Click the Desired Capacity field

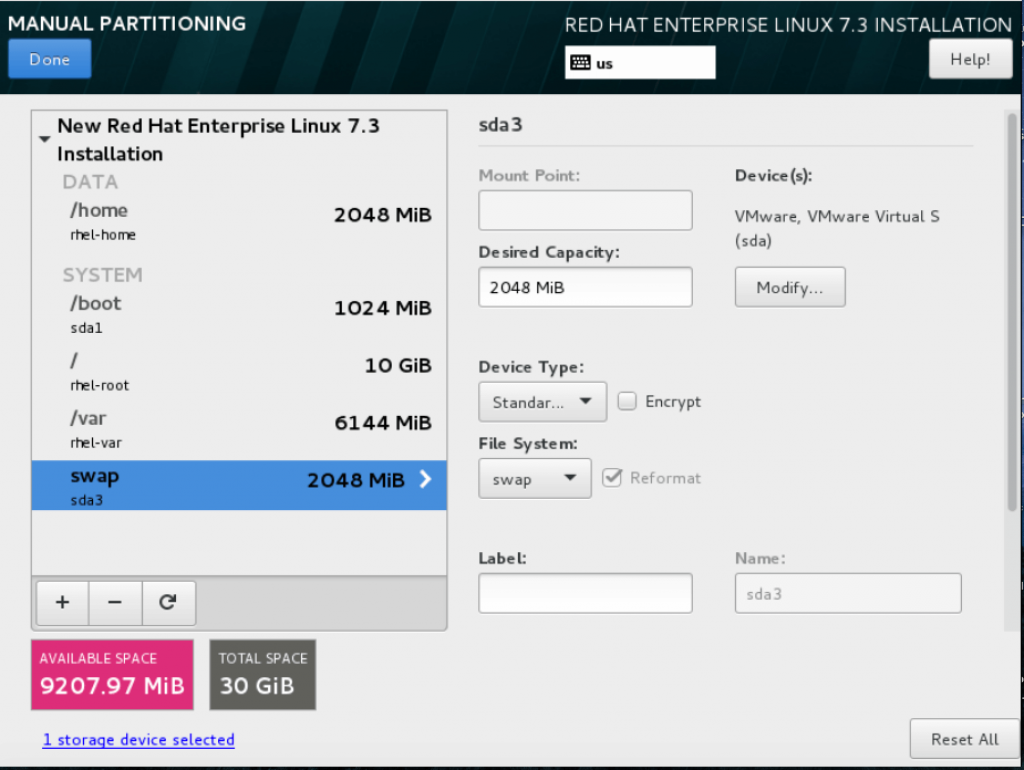click(x=585, y=287)
